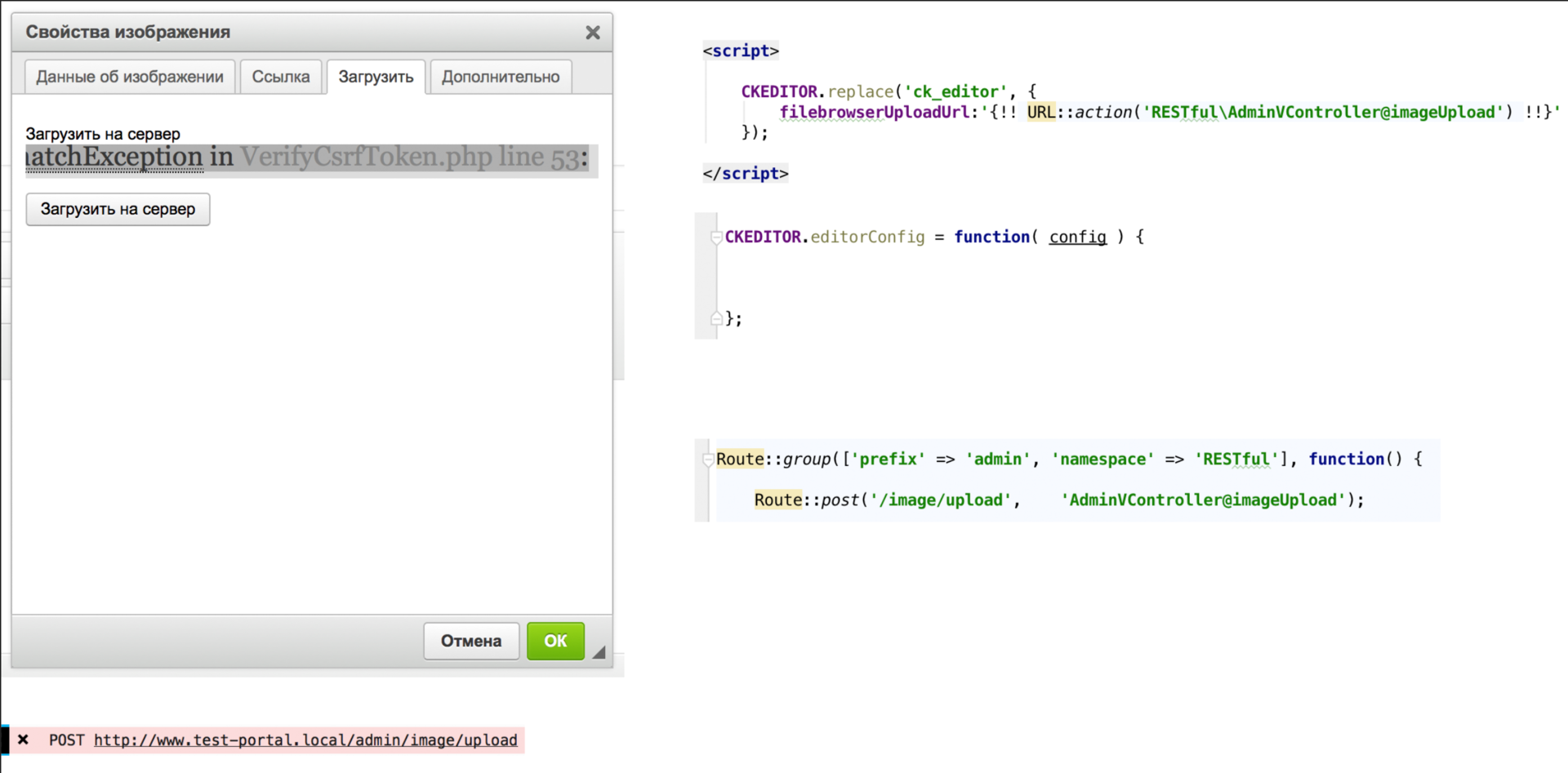Click the red X error icon in console
1568x773 pixels.
[23, 740]
